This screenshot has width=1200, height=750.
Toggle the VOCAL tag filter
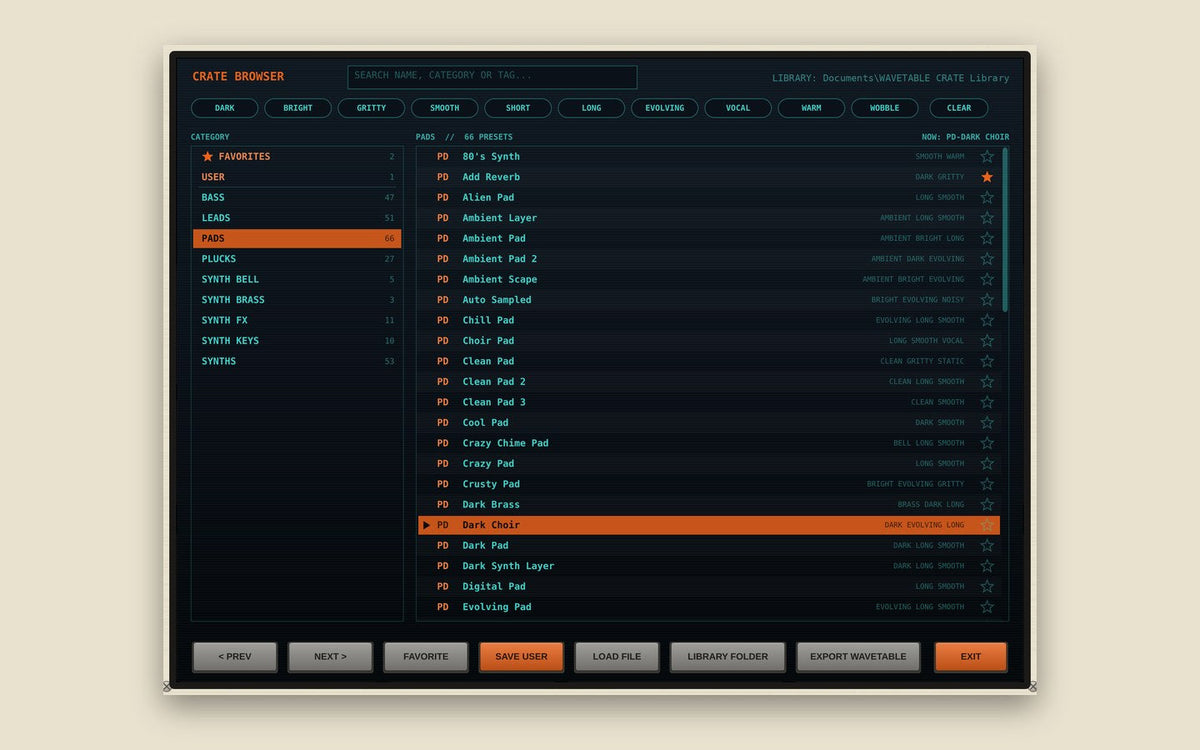point(738,108)
